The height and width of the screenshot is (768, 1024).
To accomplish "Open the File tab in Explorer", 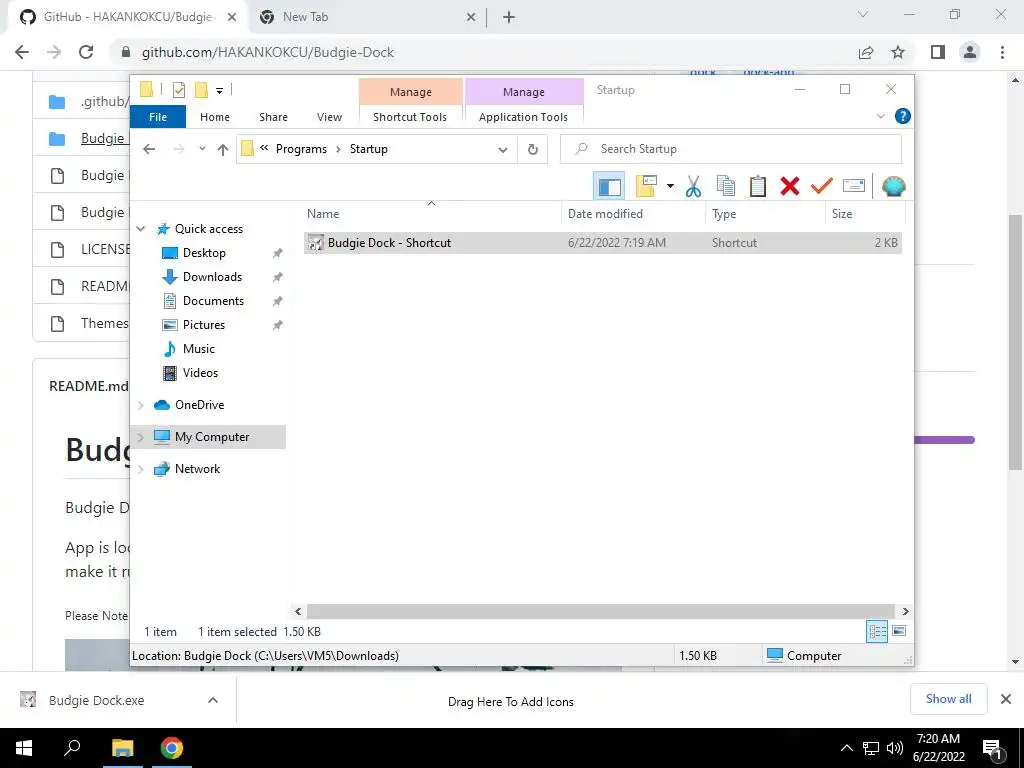I will 158,117.
